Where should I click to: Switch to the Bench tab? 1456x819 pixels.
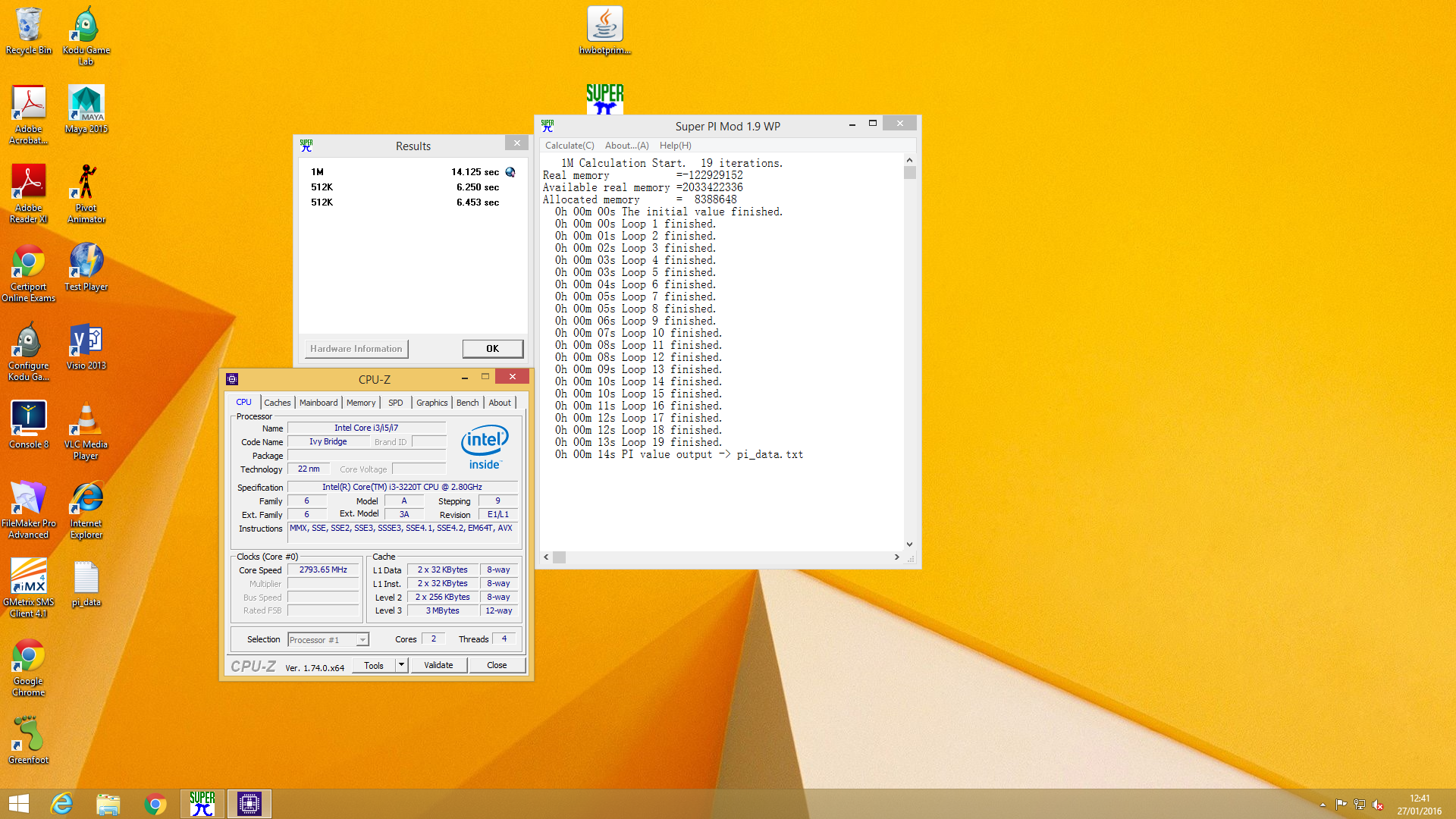(x=468, y=403)
